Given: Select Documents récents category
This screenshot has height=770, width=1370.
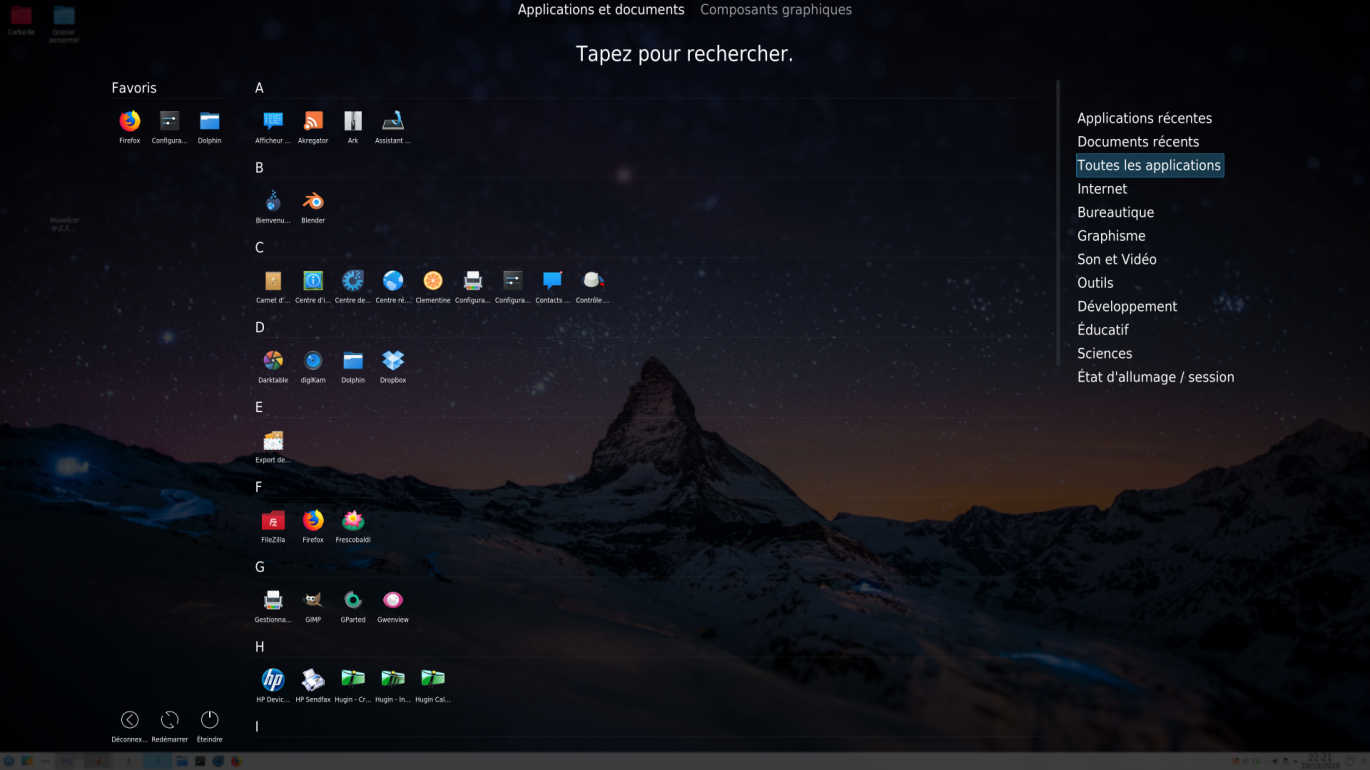Looking at the screenshot, I should 1138,142.
